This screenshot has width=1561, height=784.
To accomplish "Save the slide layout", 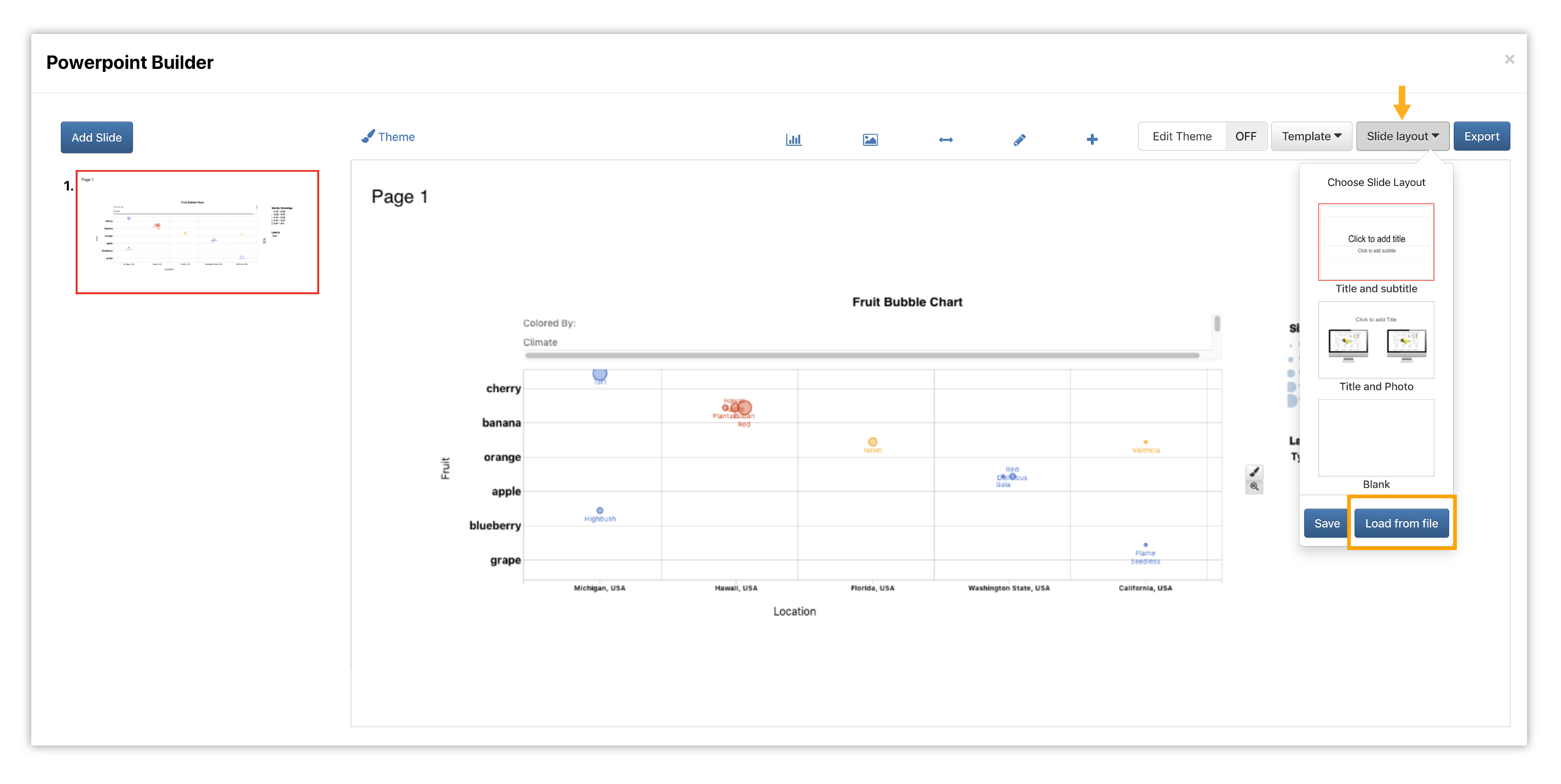I will [1326, 524].
